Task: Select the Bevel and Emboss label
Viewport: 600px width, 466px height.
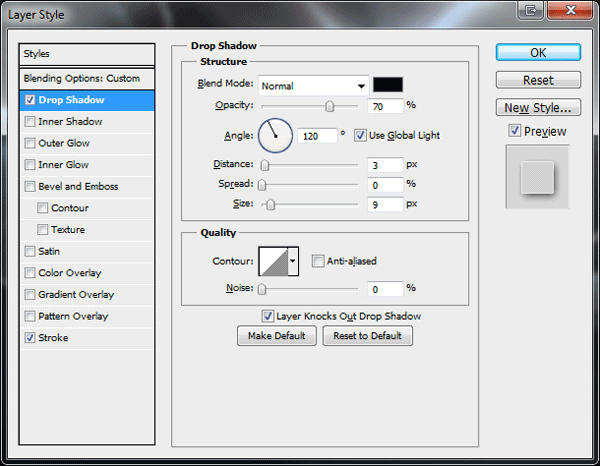Action: (x=78, y=186)
